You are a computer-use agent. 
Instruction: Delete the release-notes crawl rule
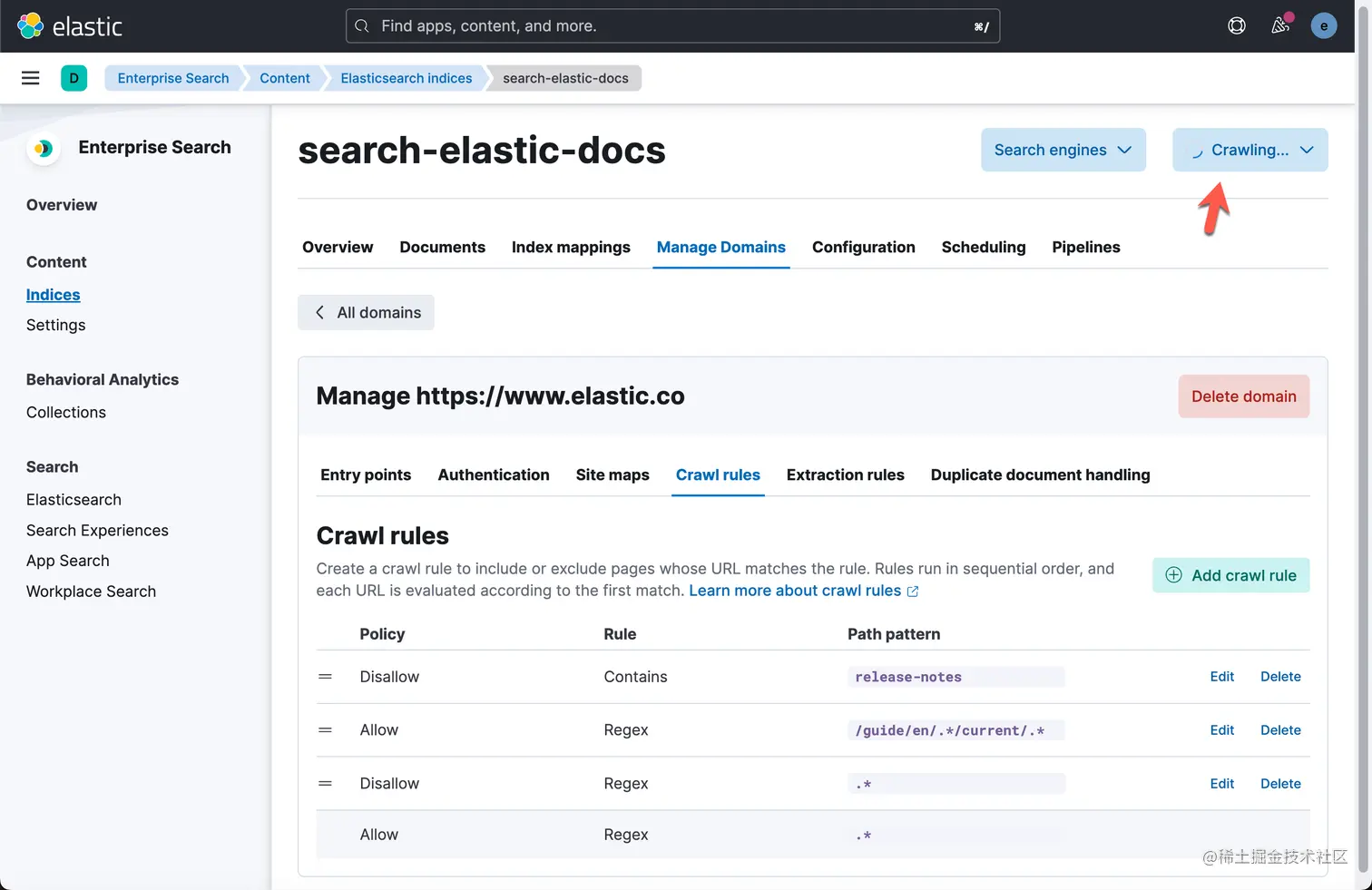1280,677
